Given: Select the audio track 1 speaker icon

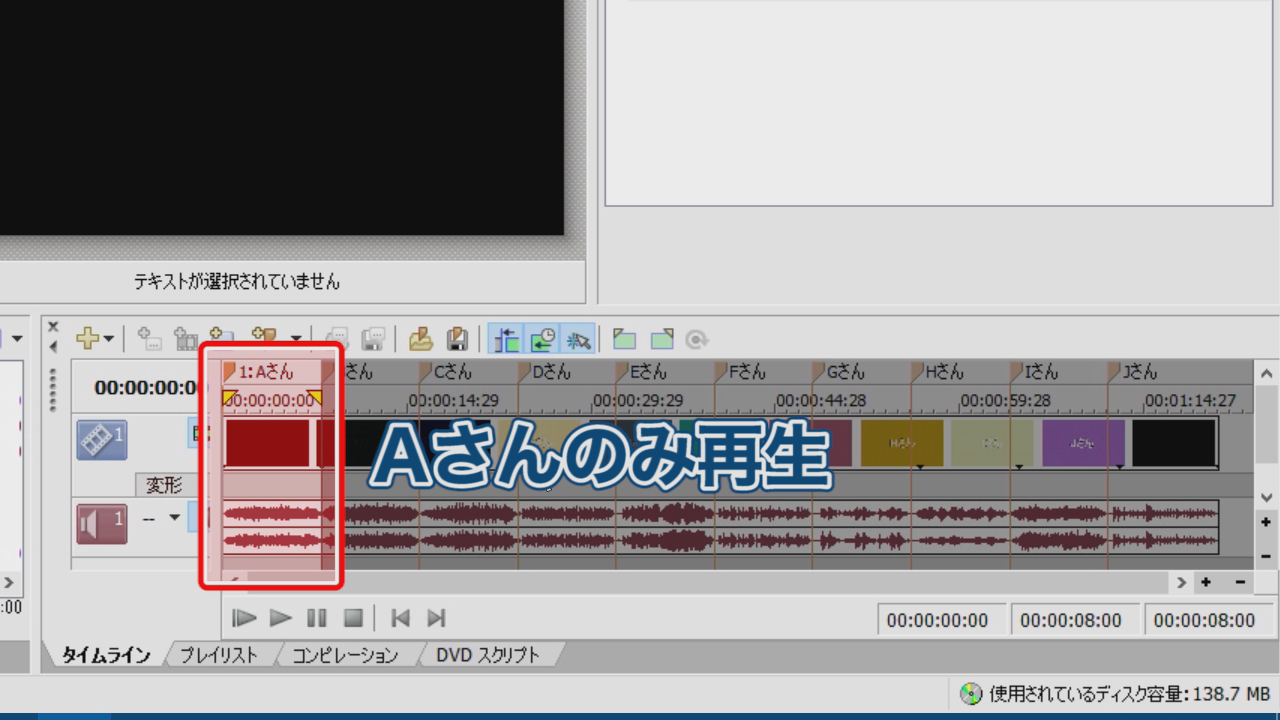Looking at the screenshot, I should point(101,524).
